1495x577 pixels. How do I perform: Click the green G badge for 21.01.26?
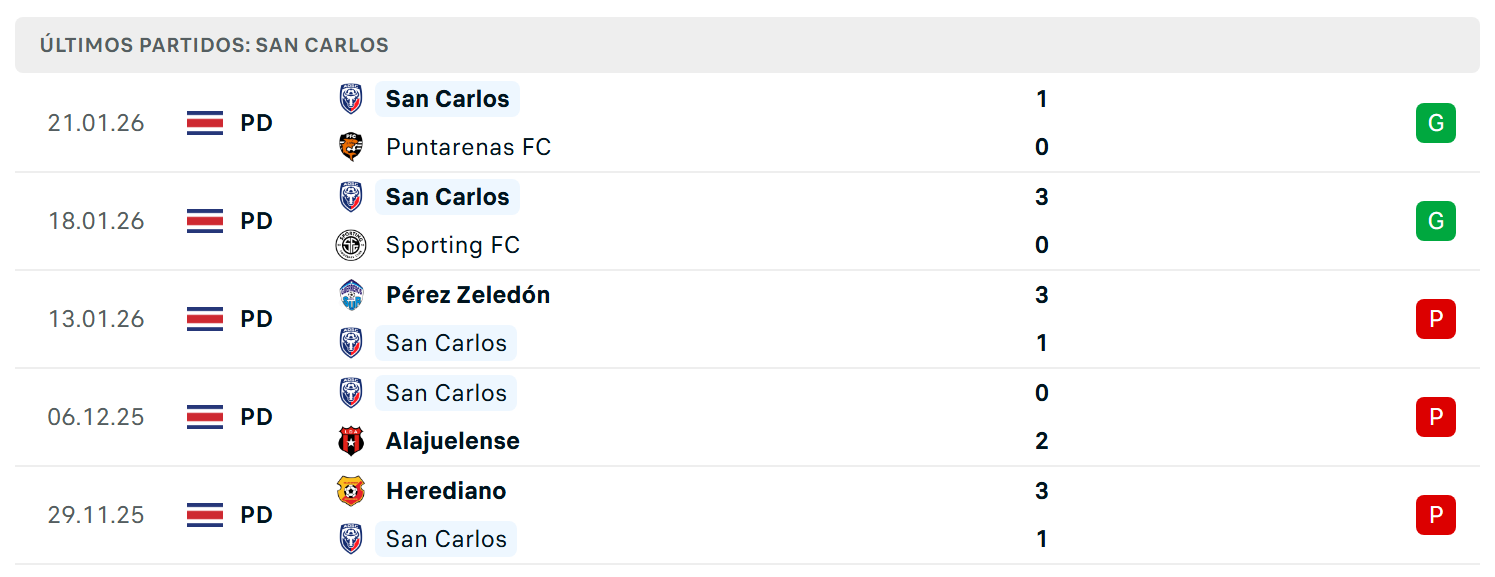click(1436, 123)
